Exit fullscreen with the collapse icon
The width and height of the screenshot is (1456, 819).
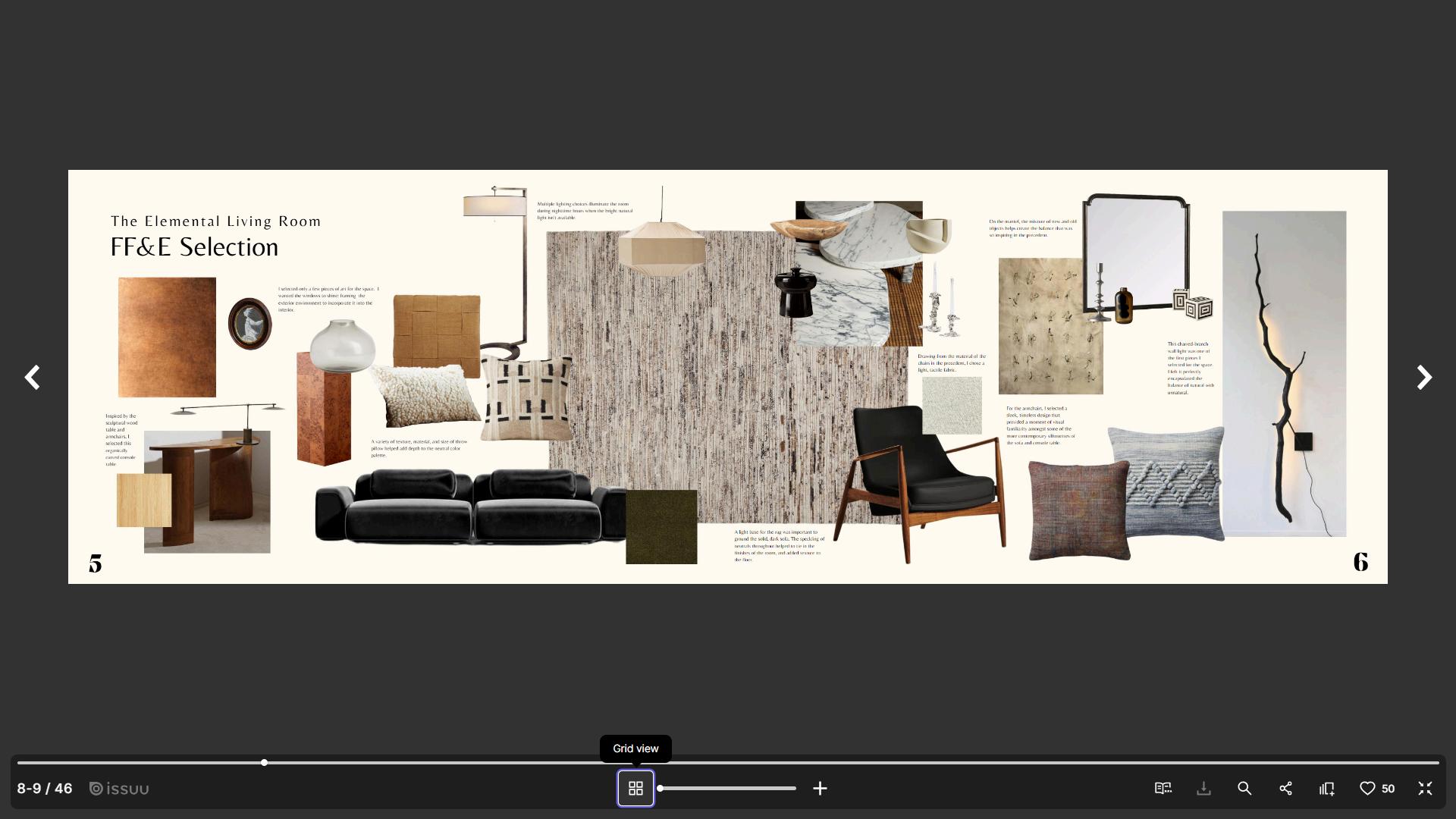pyautogui.click(x=1425, y=789)
